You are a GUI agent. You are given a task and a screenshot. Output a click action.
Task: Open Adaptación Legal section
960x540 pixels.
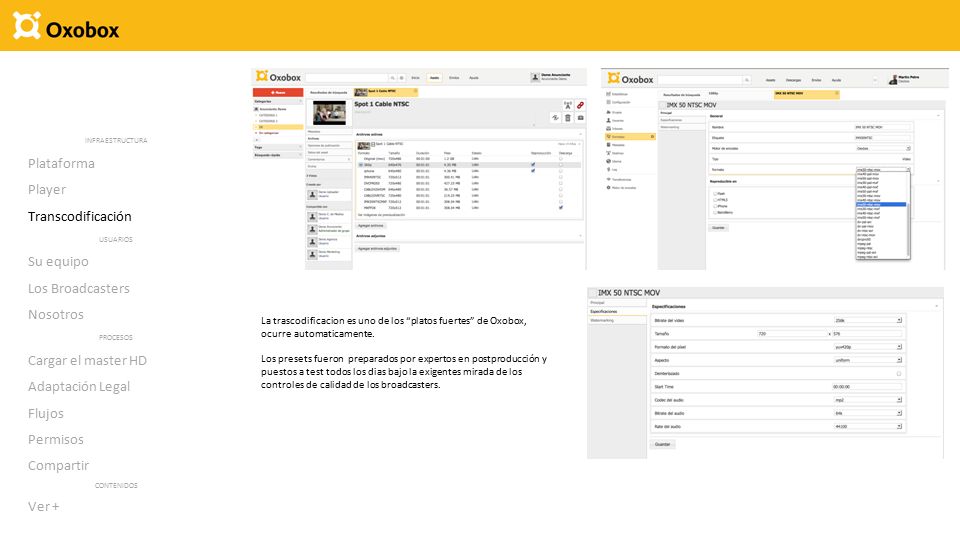[x=79, y=387]
